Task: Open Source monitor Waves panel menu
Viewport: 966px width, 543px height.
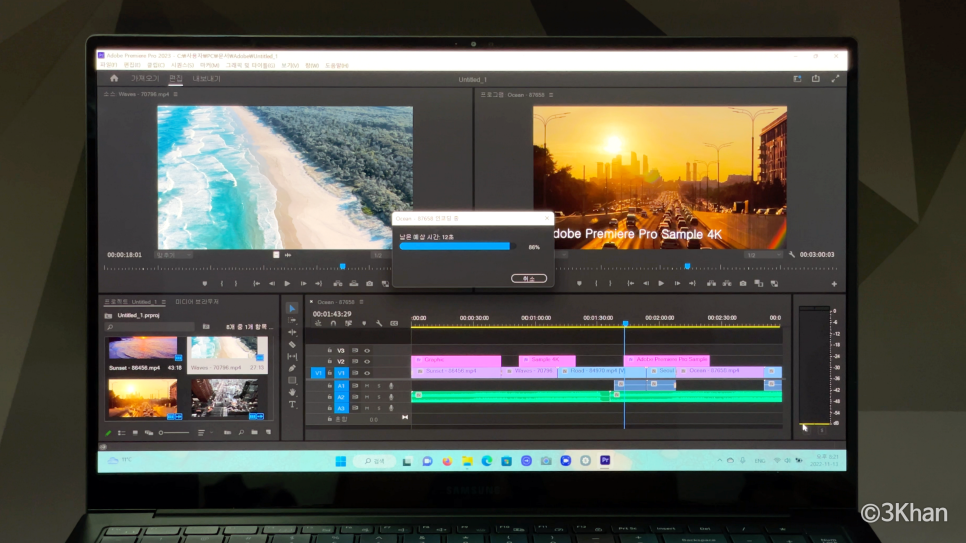Action: coord(176,94)
